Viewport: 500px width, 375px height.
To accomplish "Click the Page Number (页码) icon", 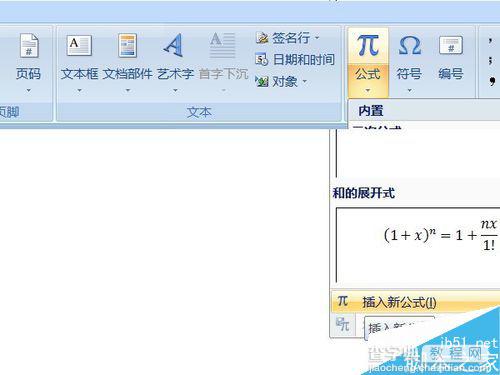I will (29, 46).
